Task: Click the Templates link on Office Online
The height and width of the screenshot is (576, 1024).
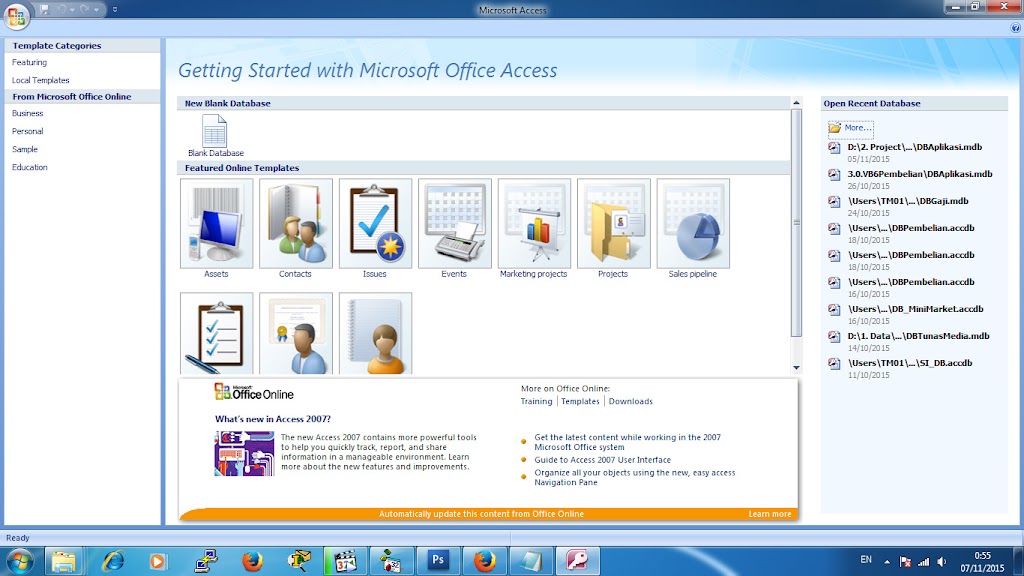Action: point(580,402)
